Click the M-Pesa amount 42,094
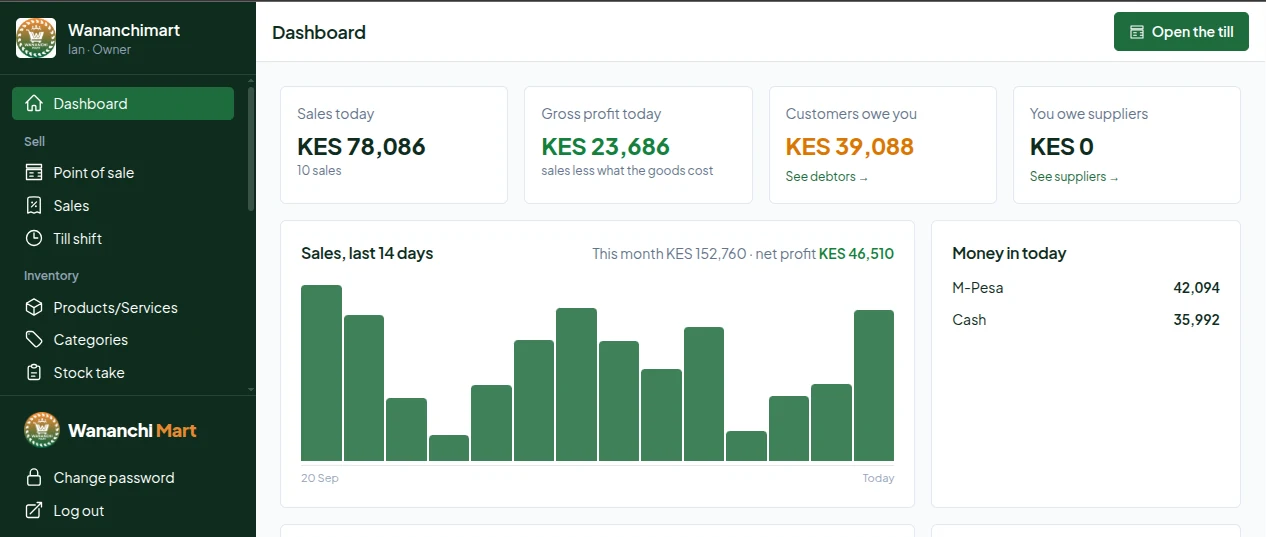 [x=1196, y=288]
